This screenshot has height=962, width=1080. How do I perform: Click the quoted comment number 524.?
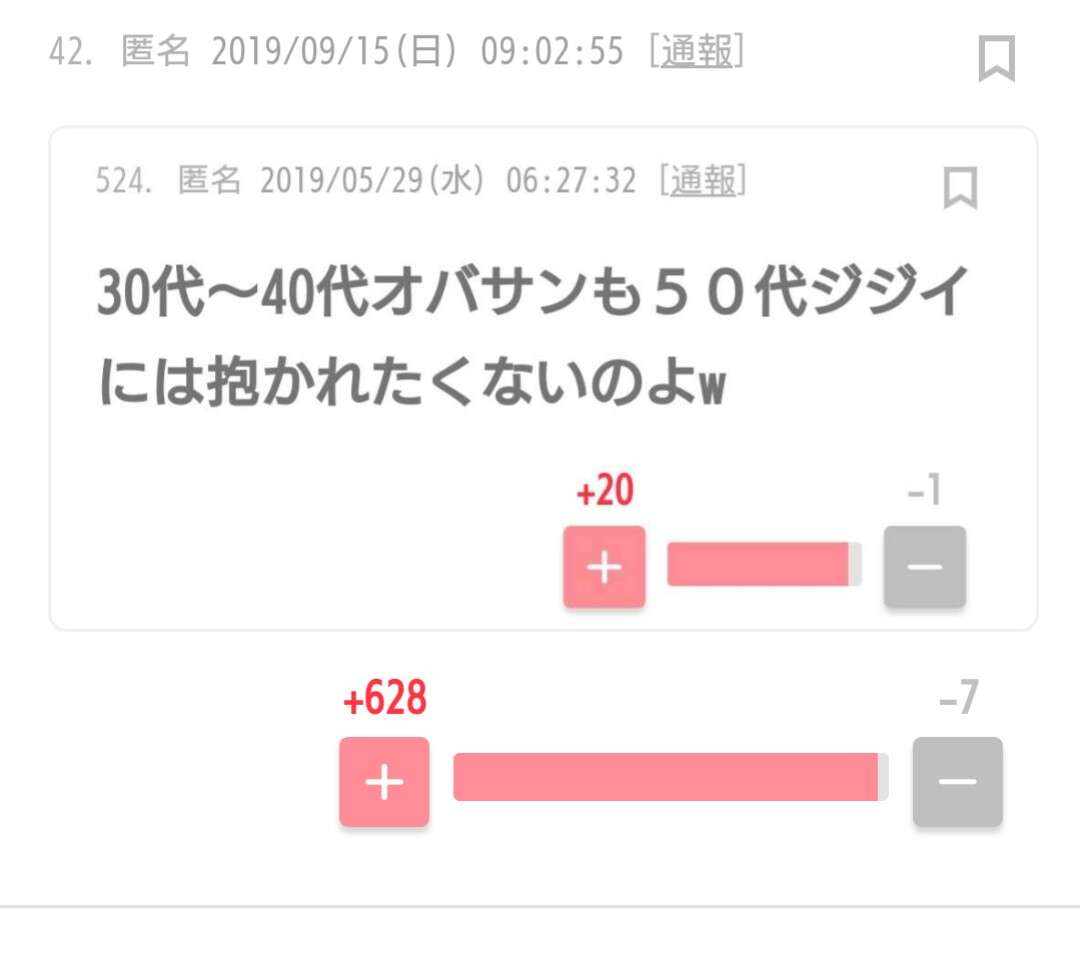[x=122, y=181]
